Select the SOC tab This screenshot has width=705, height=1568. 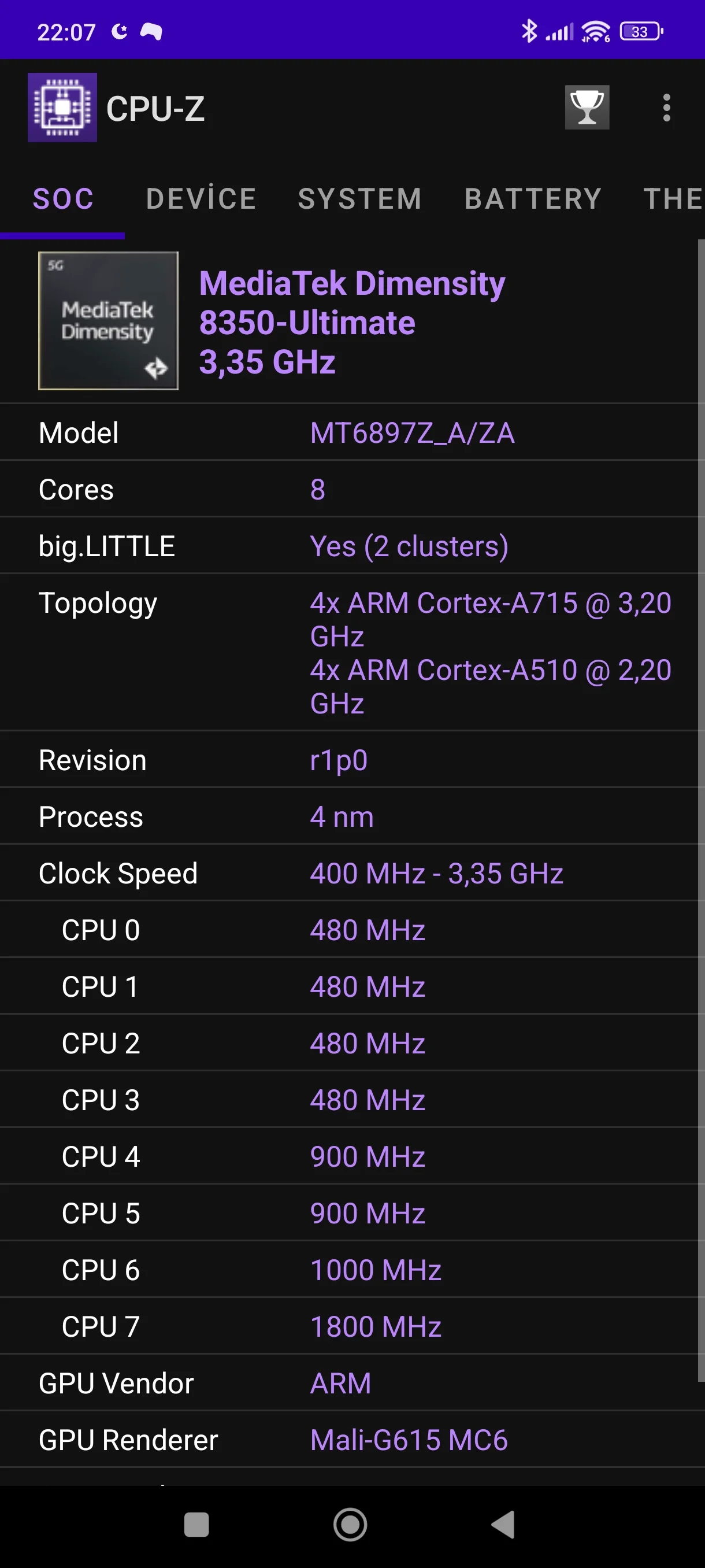[x=63, y=199]
